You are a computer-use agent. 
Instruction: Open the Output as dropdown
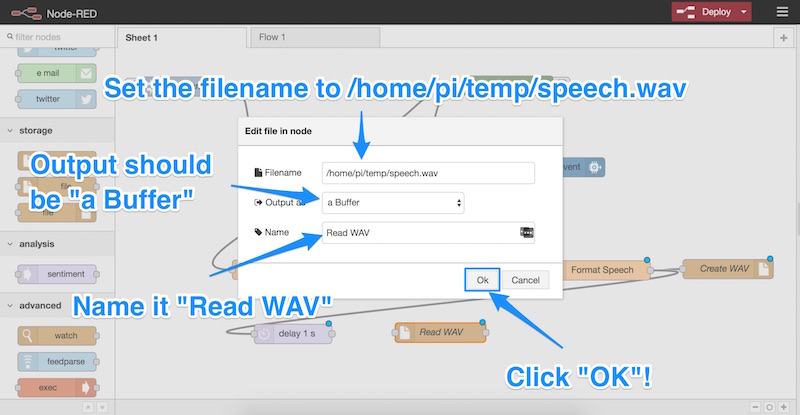(x=393, y=203)
